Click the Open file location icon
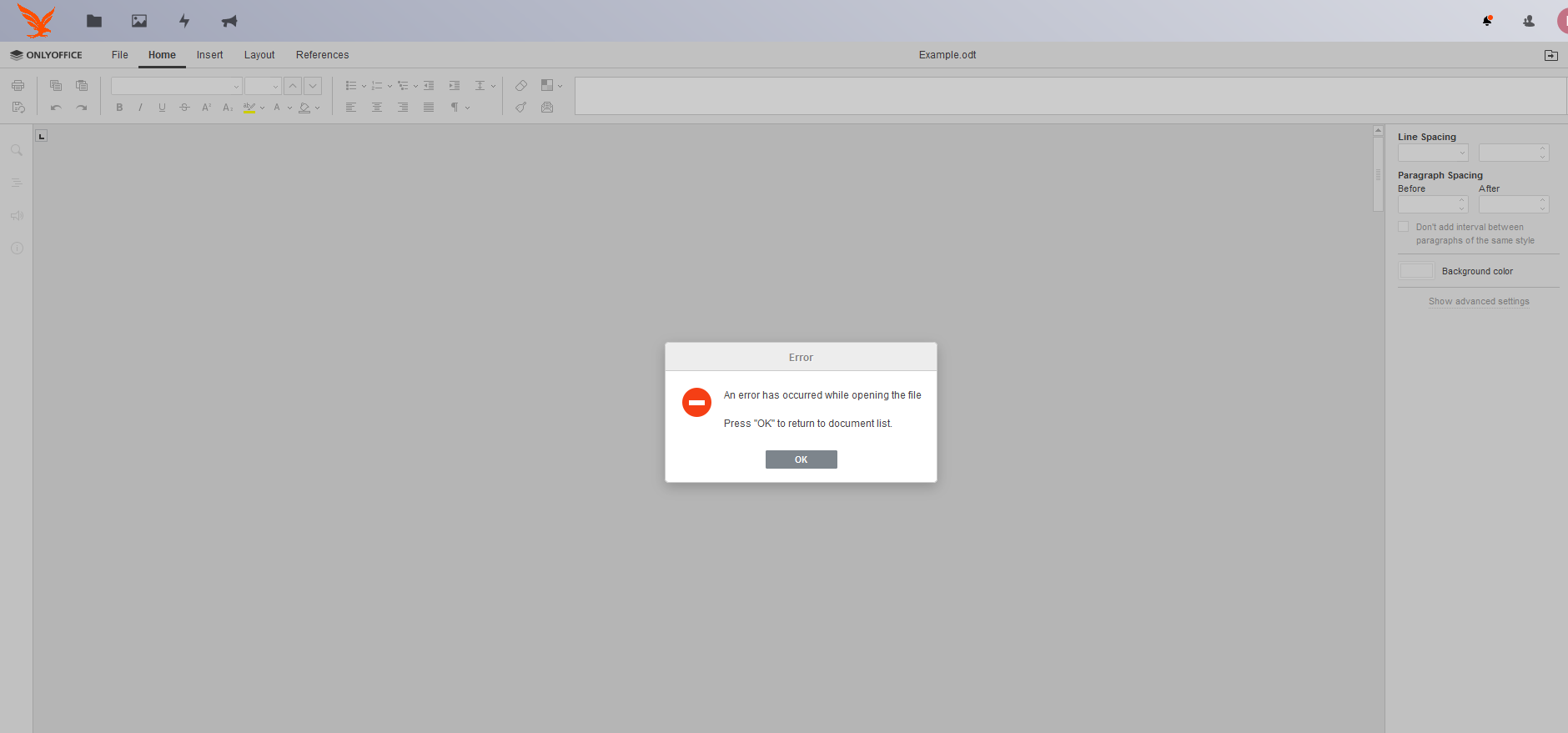 click(1551, 55)
